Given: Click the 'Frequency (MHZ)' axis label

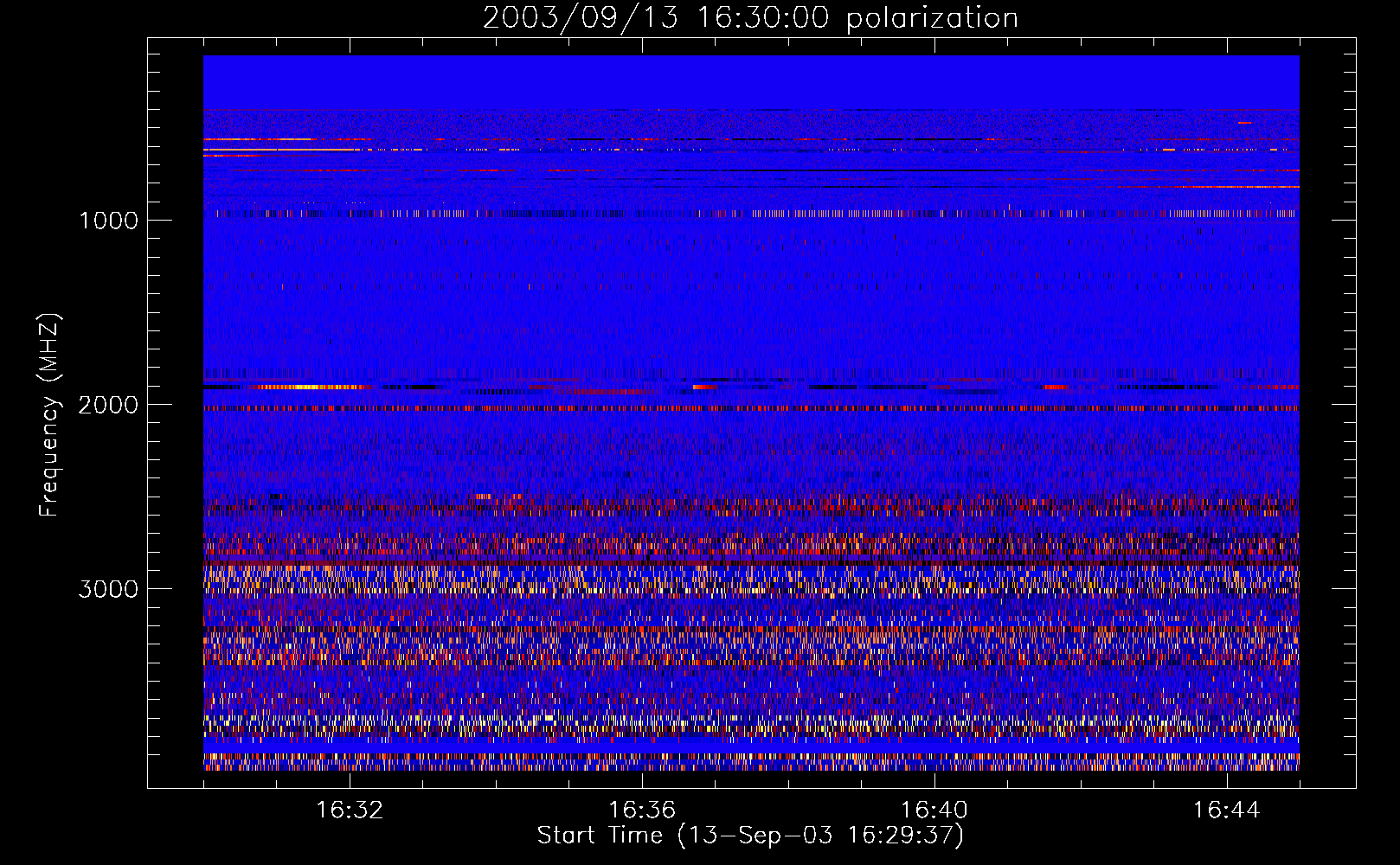Looking at the screenshot, I should pyautogui.click(x=49, y=415).
